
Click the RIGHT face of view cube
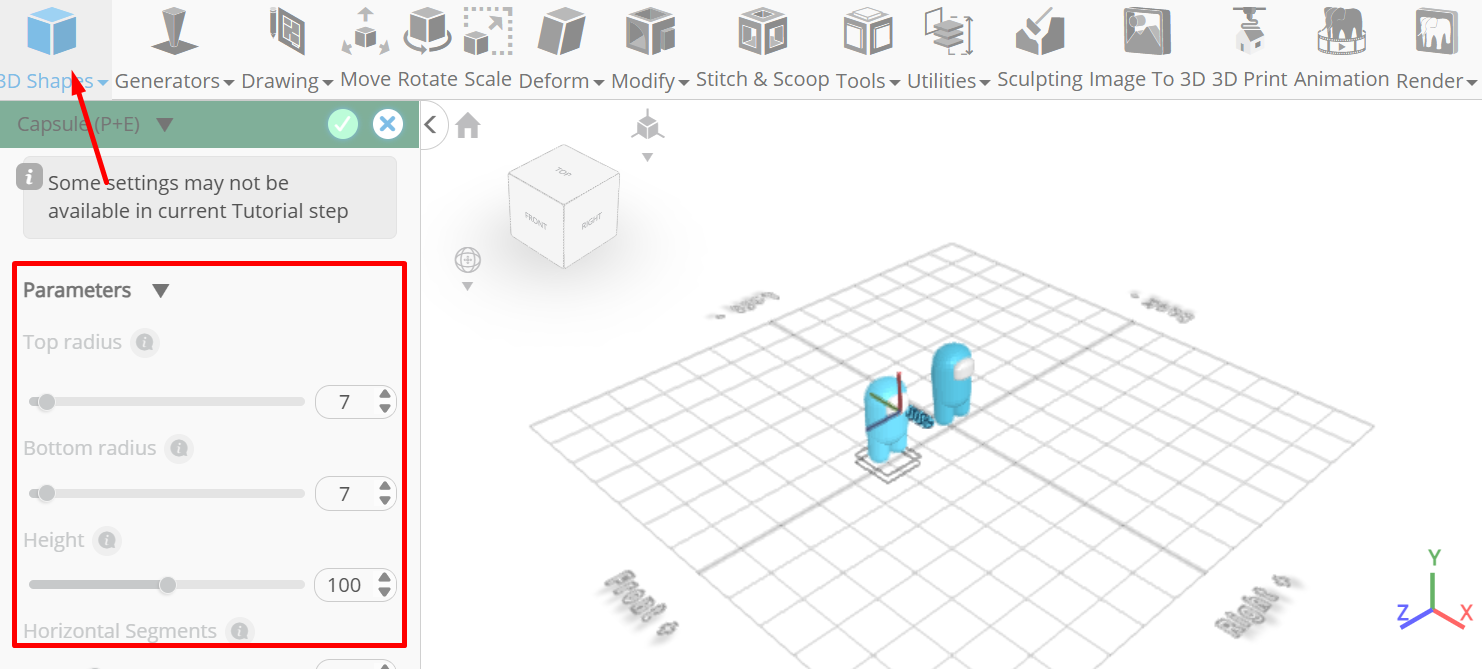coord(591,223)
